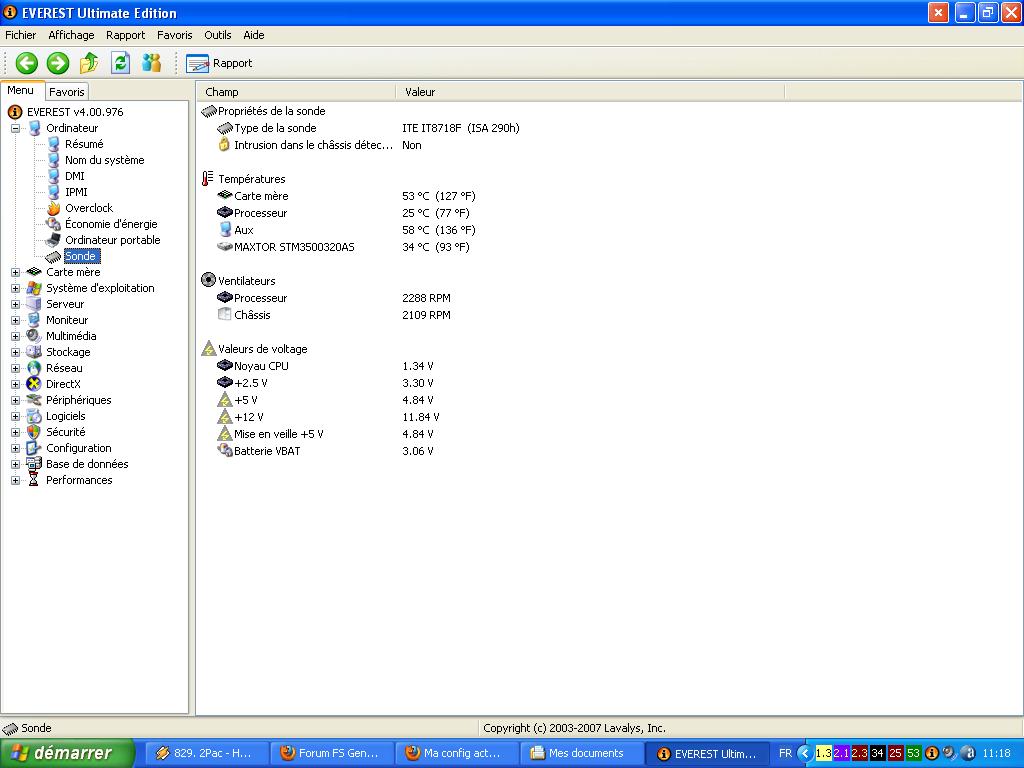Click the up-level folder arrow icon

point(89,63)
